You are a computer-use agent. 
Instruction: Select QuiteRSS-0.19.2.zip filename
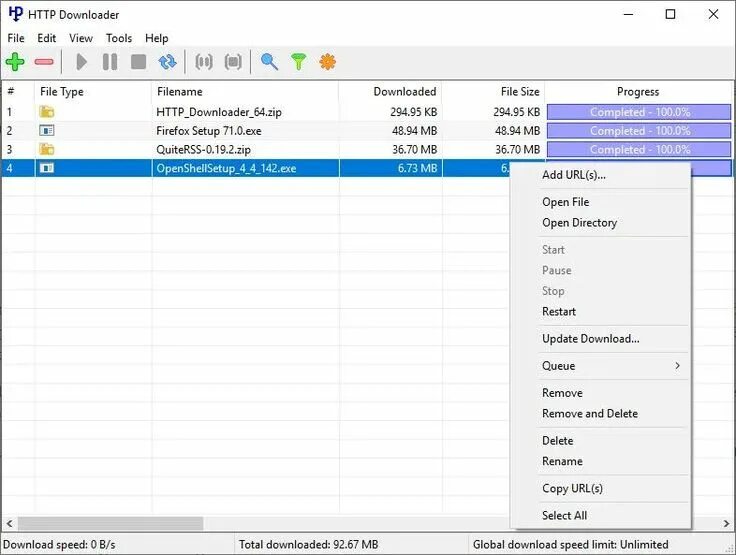coord(203,150)
